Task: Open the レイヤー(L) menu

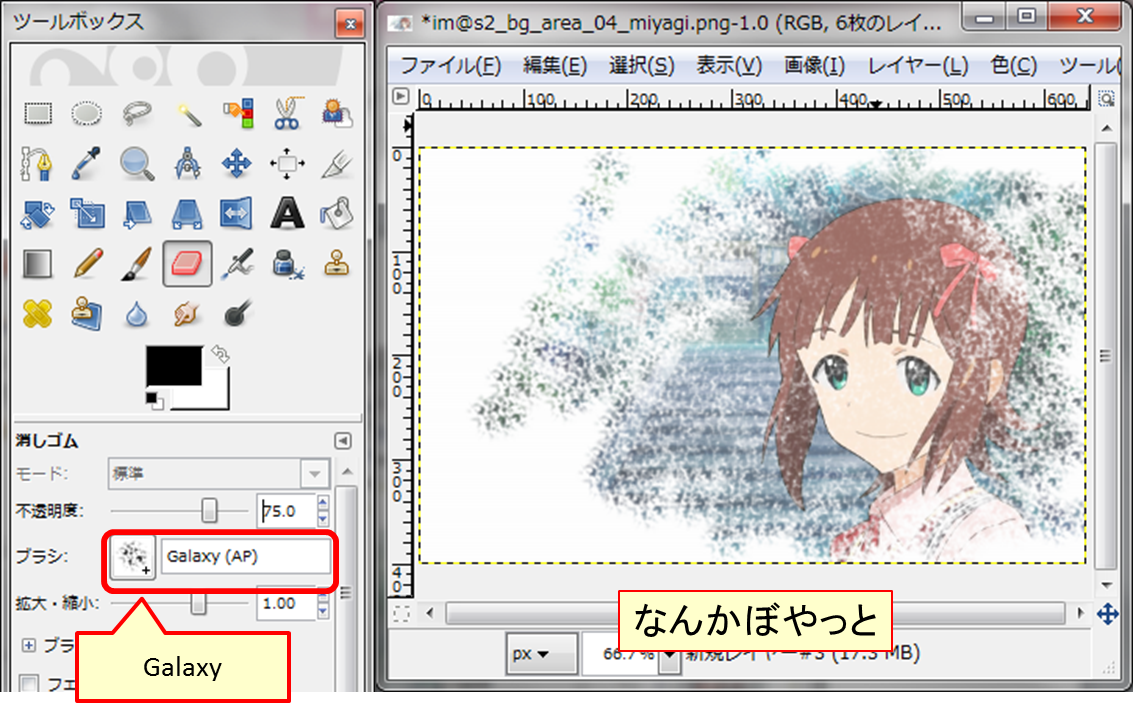Action: 918,66
